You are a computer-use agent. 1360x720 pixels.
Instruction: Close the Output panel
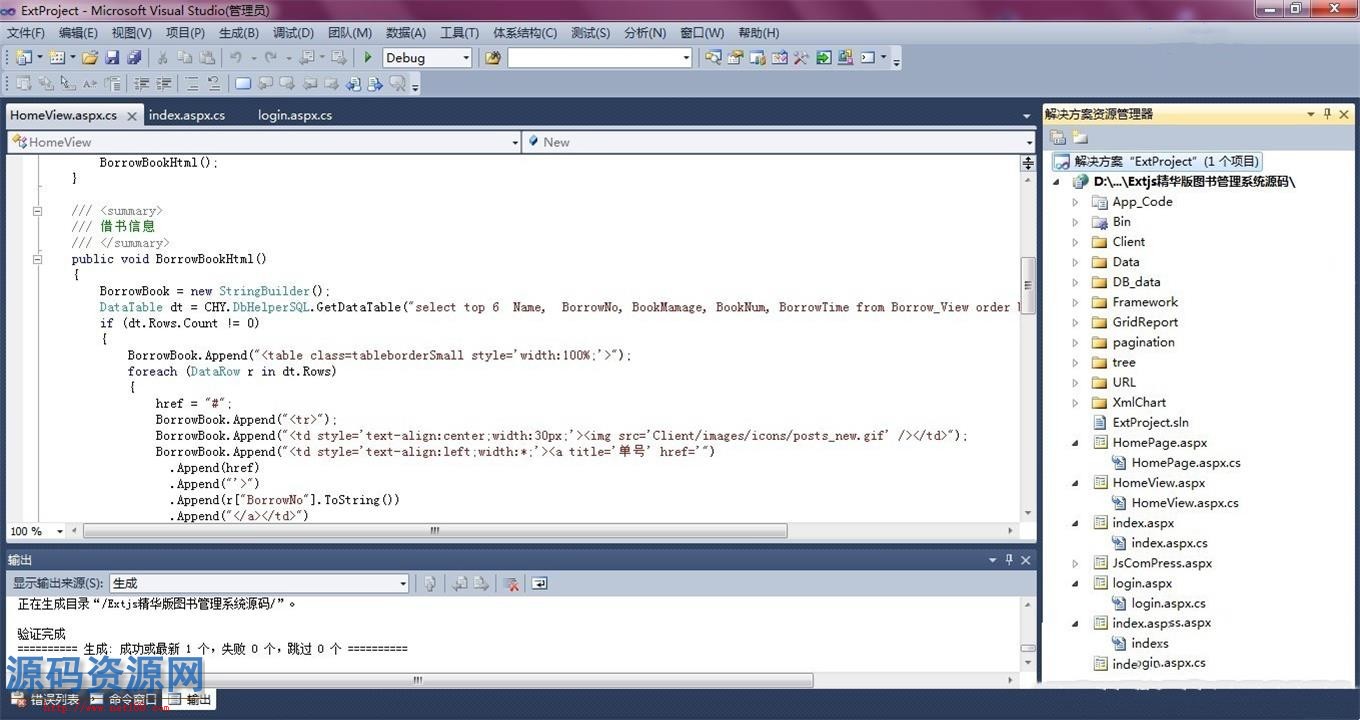[1025, 560]
